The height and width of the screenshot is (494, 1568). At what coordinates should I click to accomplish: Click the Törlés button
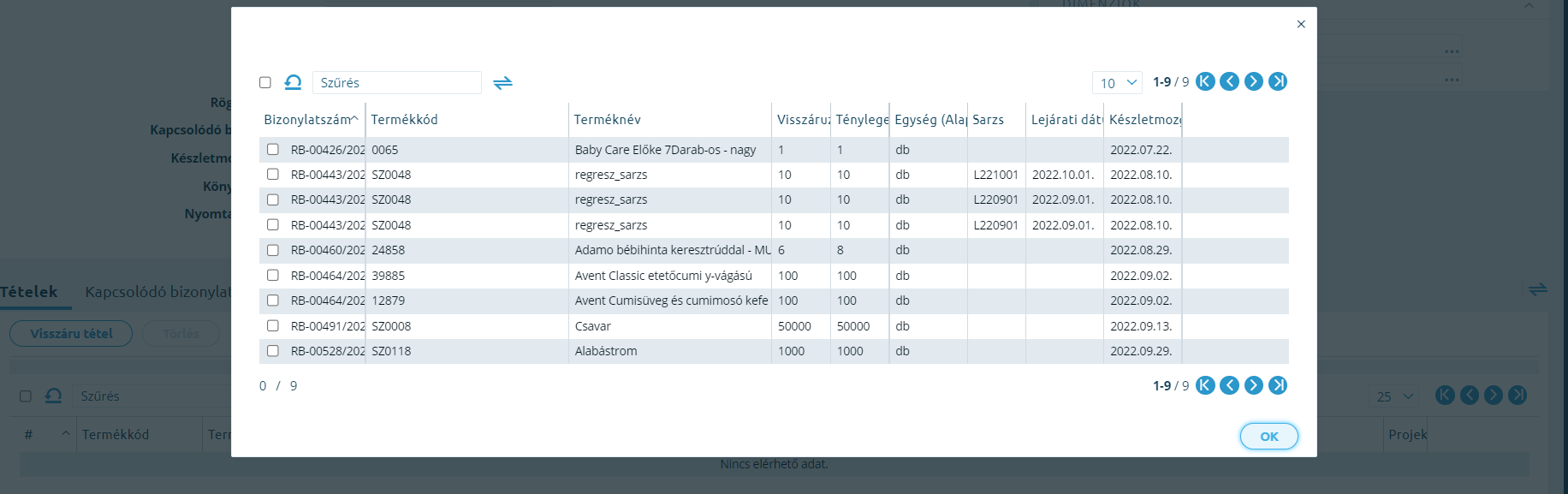coord(181,334)
